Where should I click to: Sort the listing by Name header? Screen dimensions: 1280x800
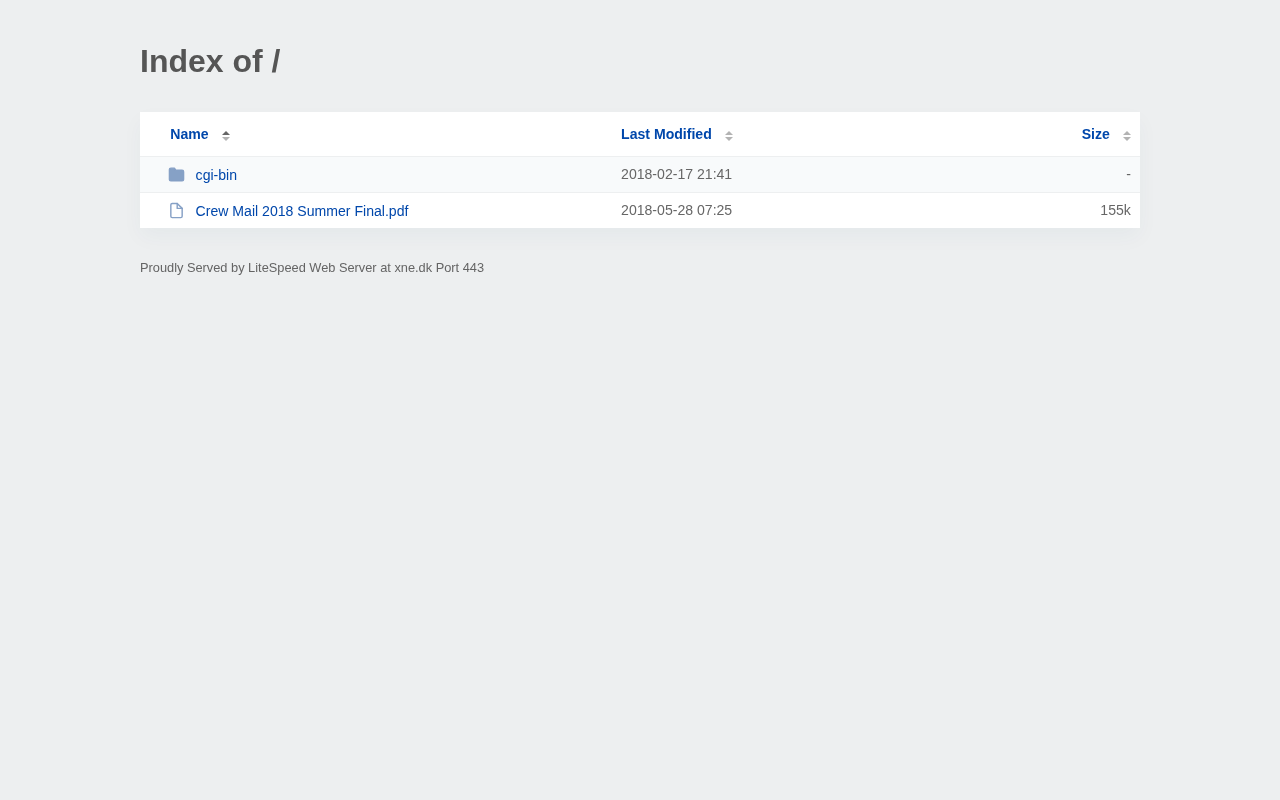point(189,134)
